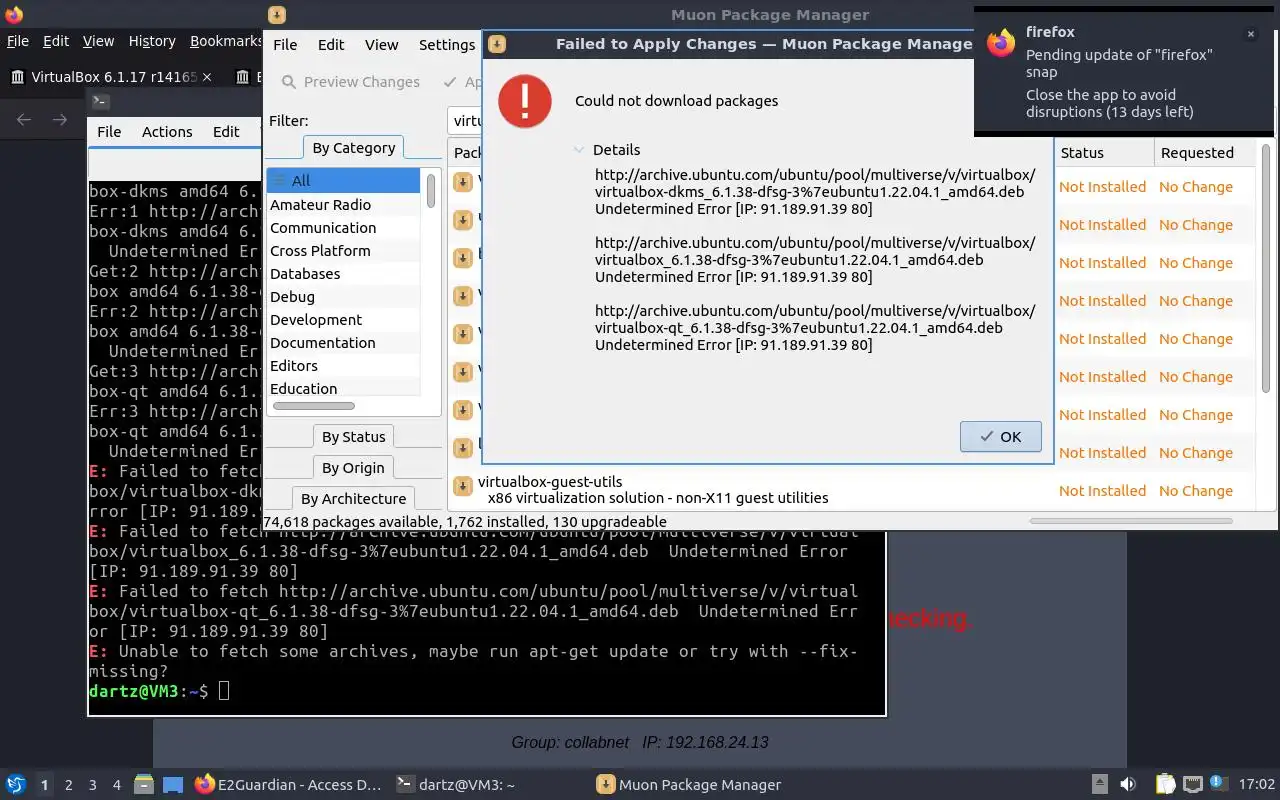Screen dimensions: 1280x800
Task: Click Preview Changes in Muon toolbar
Action: (350, 82)
